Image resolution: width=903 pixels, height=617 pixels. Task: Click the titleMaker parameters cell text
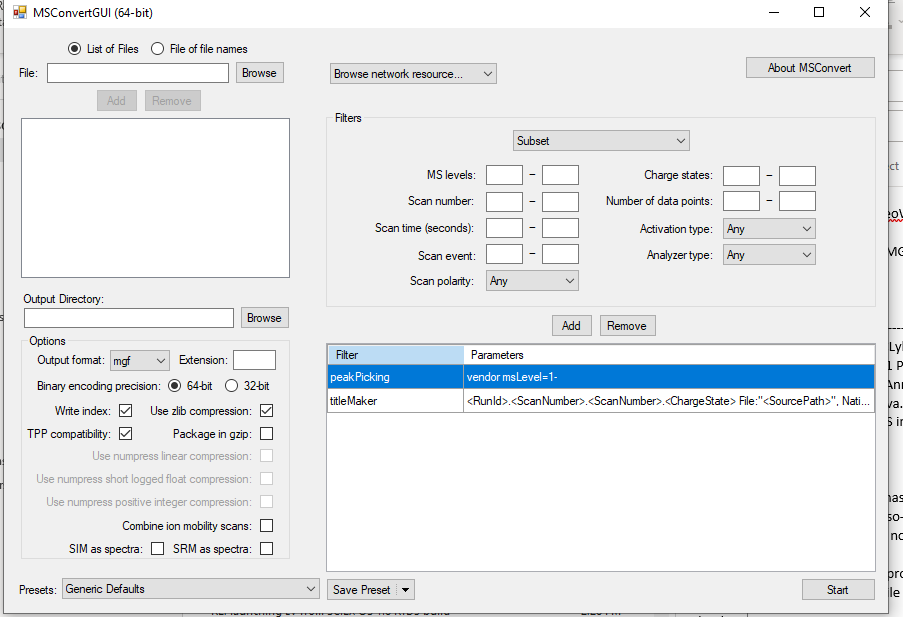[668, 401]
